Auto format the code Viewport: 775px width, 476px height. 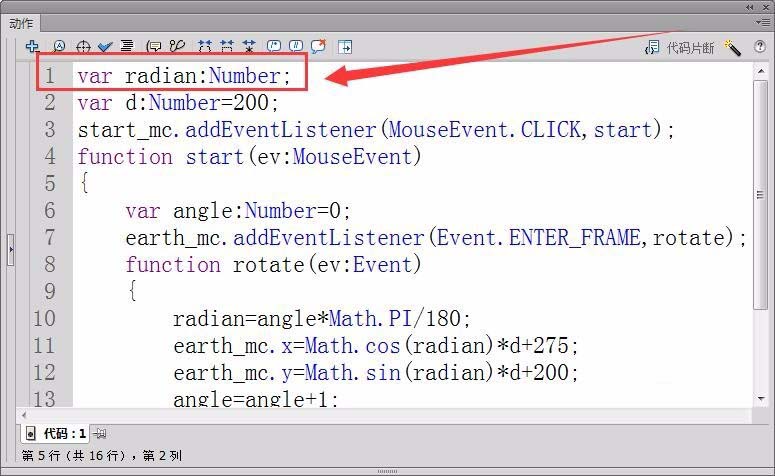(x=127, y=46)
